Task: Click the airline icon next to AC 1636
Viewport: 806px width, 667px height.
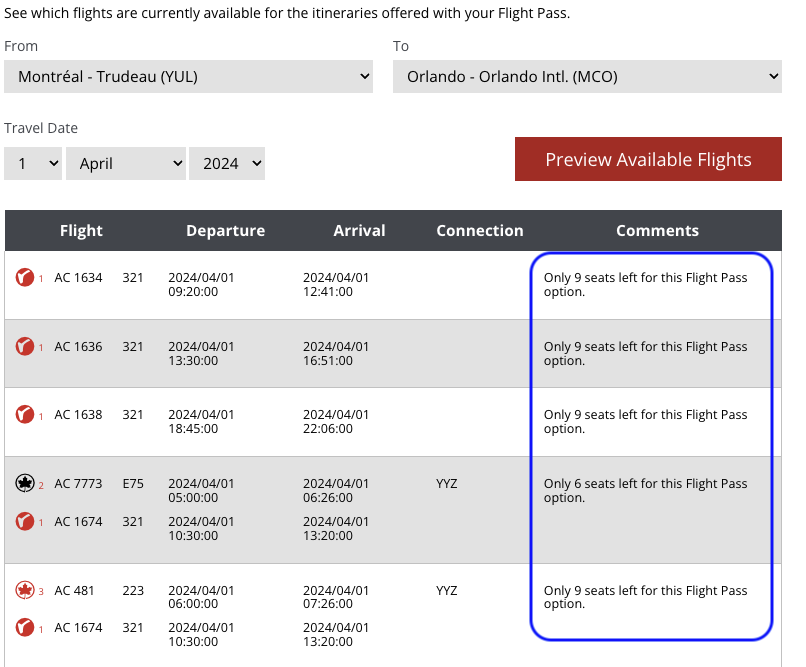Action: point(25,346)
